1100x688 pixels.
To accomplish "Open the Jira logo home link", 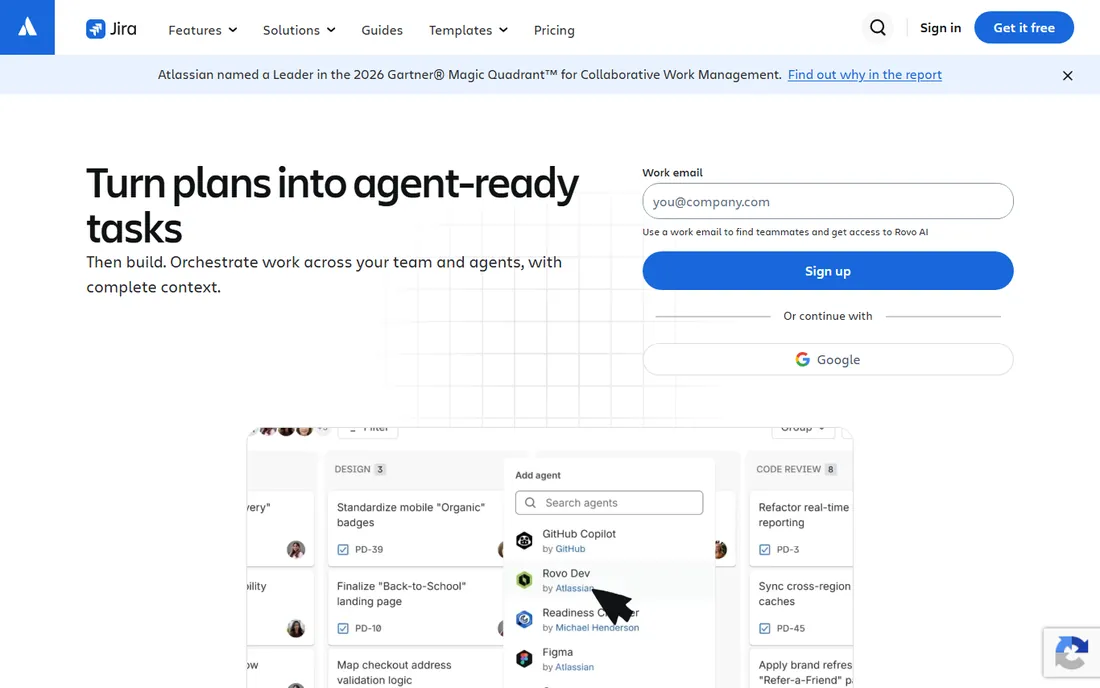I will (111, 29).
